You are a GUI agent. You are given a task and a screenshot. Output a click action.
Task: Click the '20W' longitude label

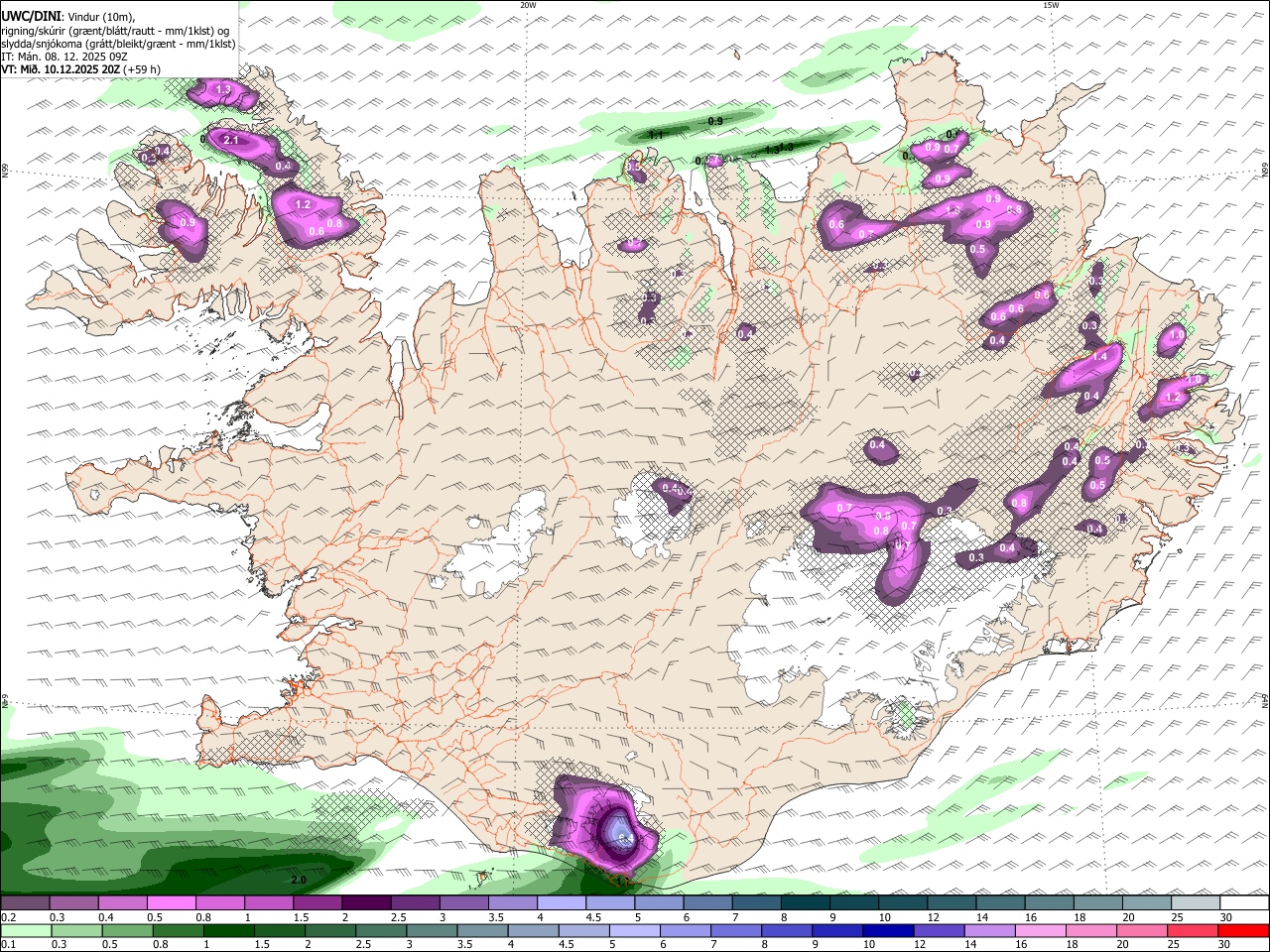point(528,5)
